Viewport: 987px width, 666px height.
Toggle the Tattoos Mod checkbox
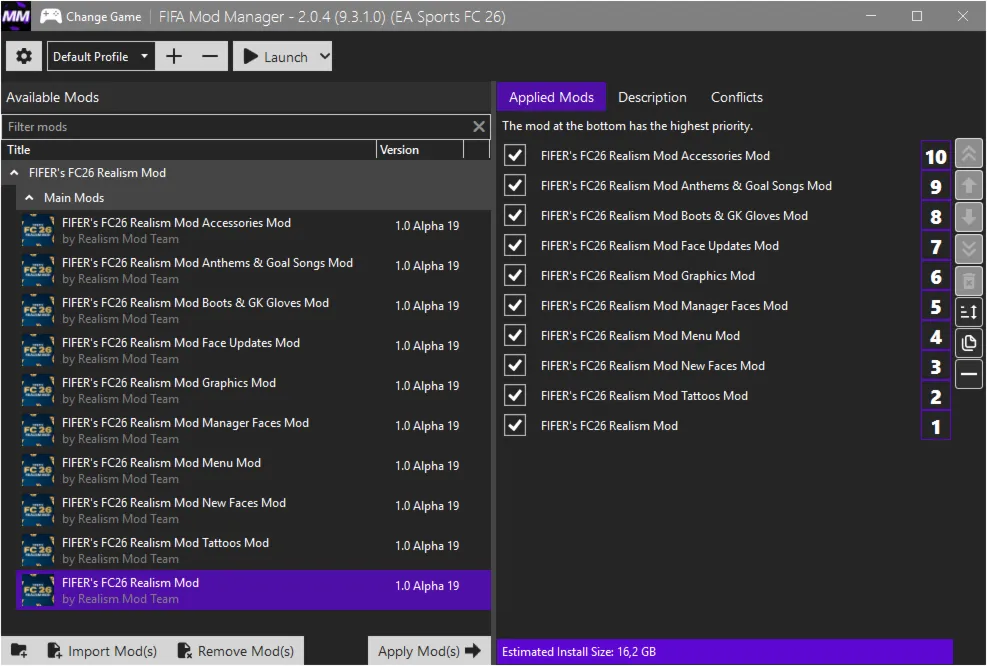pyautogui.click(x=515, y=395)
